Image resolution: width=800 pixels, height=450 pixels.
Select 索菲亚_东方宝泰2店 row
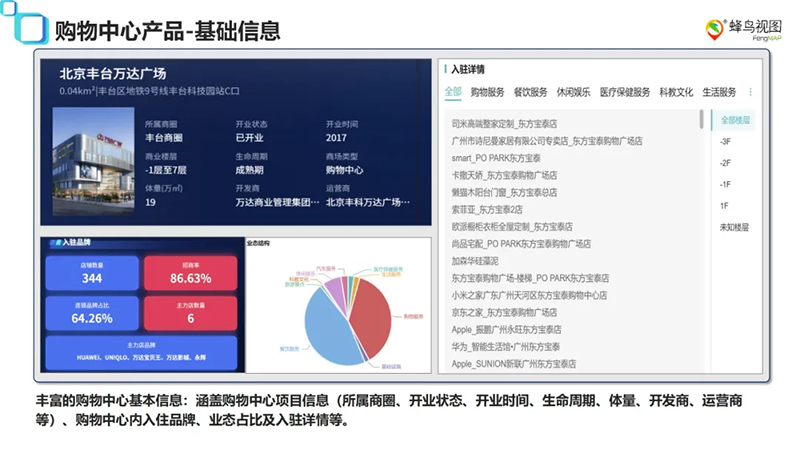click(487, 210)
